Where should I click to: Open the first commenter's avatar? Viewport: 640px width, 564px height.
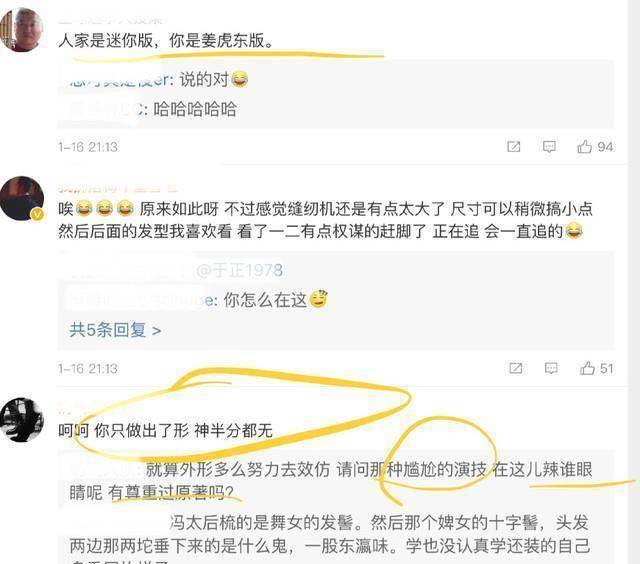pos(21,30)
